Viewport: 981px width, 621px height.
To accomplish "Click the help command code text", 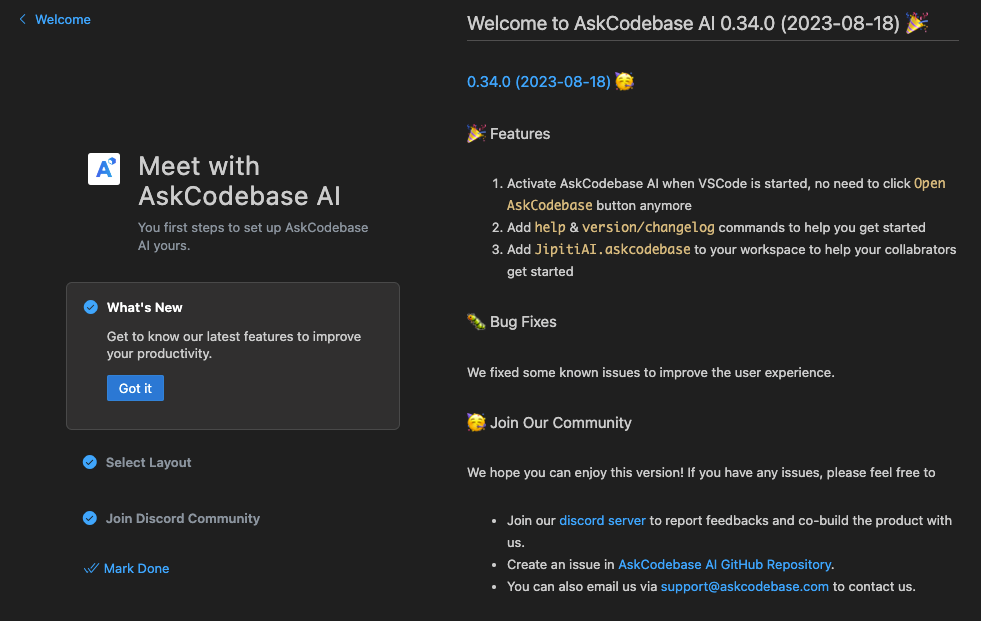I will coord(550,228).
